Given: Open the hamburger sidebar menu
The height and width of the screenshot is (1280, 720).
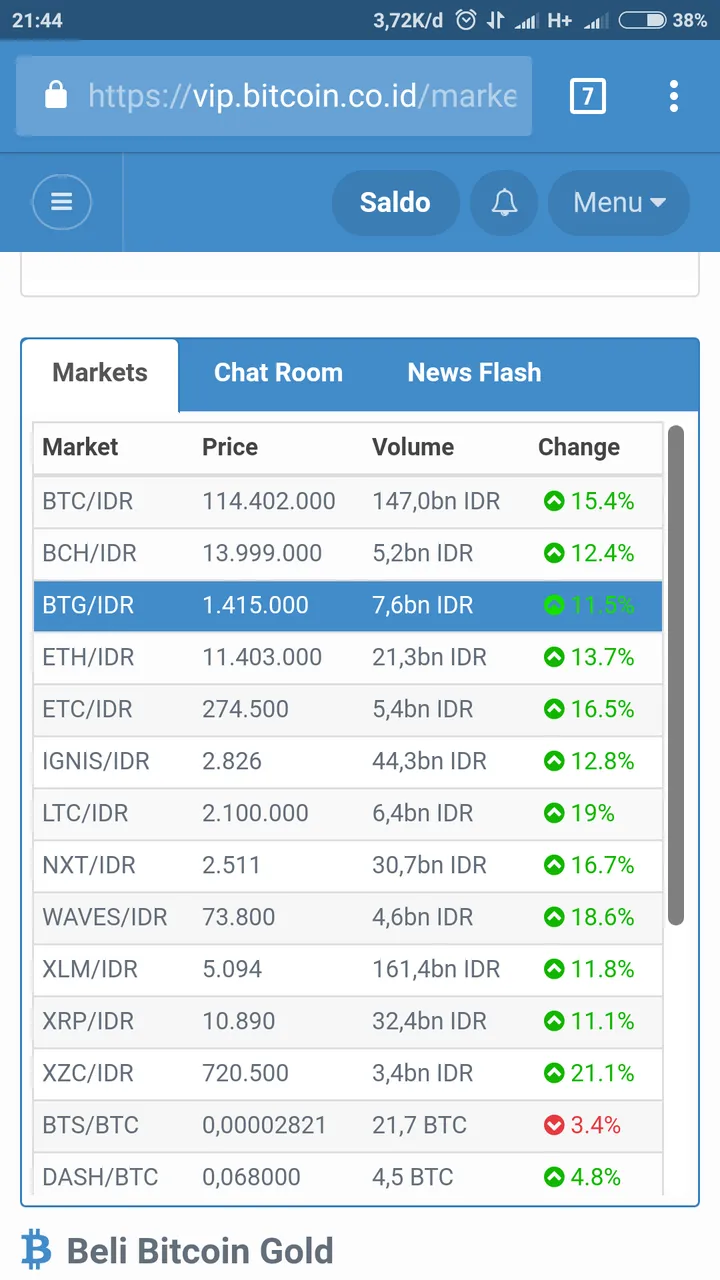Looking at the screenshot, I should 62,202.
